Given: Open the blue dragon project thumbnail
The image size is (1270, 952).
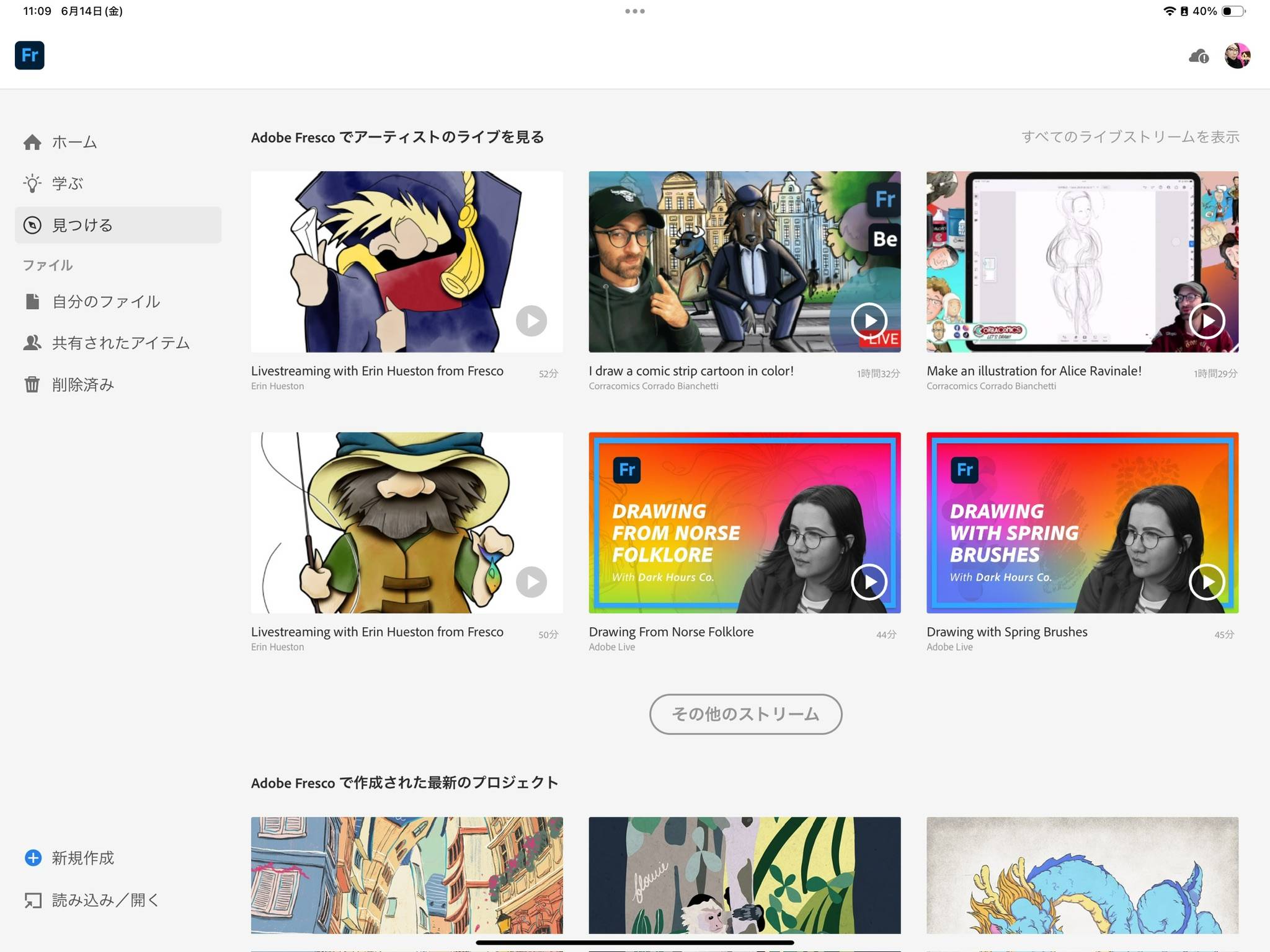Looking at the screenshot, I should (1083, 875).
